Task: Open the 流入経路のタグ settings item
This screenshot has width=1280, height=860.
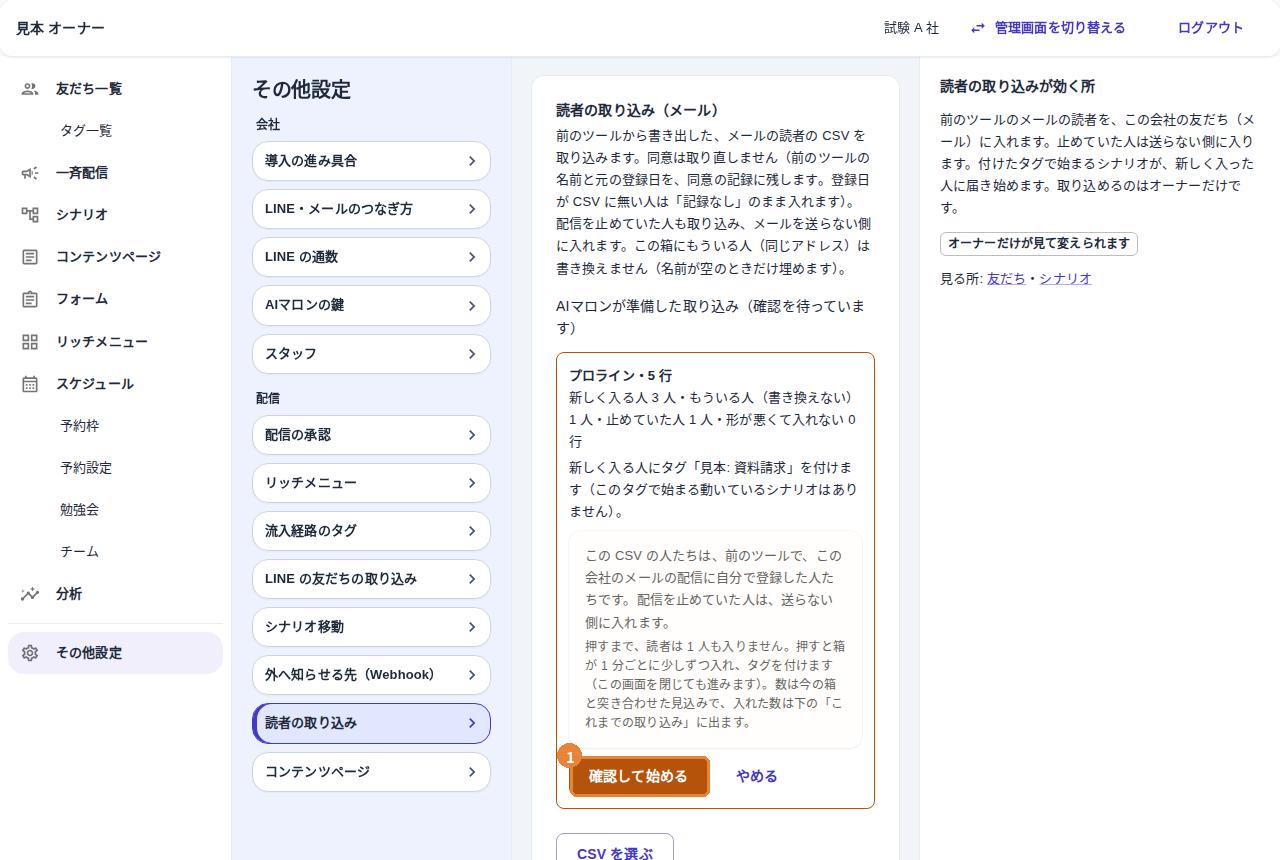Action: tap(371, 531)
